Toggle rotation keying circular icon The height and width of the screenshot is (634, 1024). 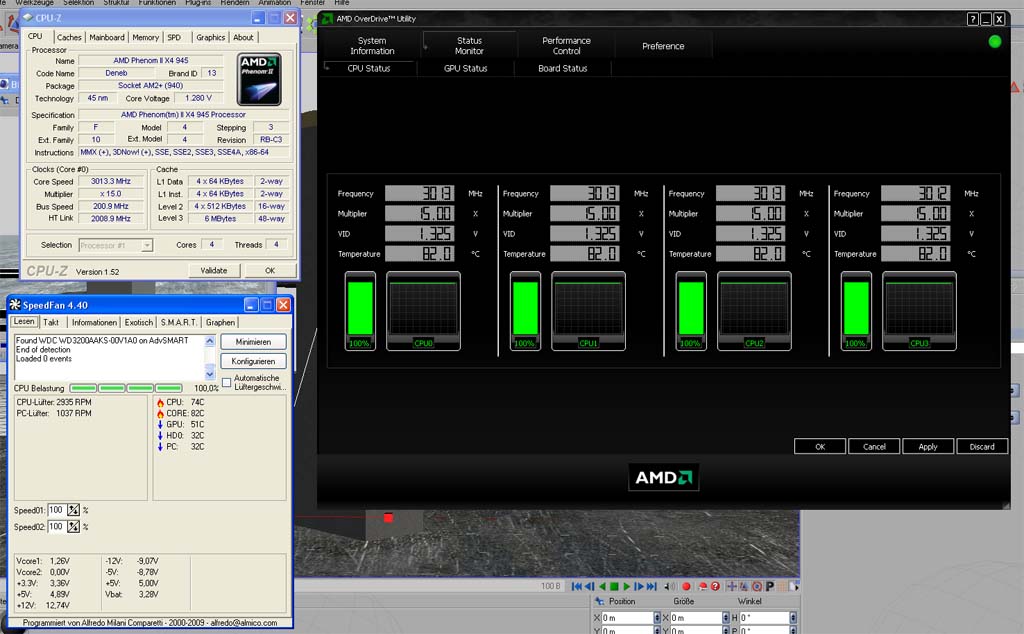tap(757, 586)
